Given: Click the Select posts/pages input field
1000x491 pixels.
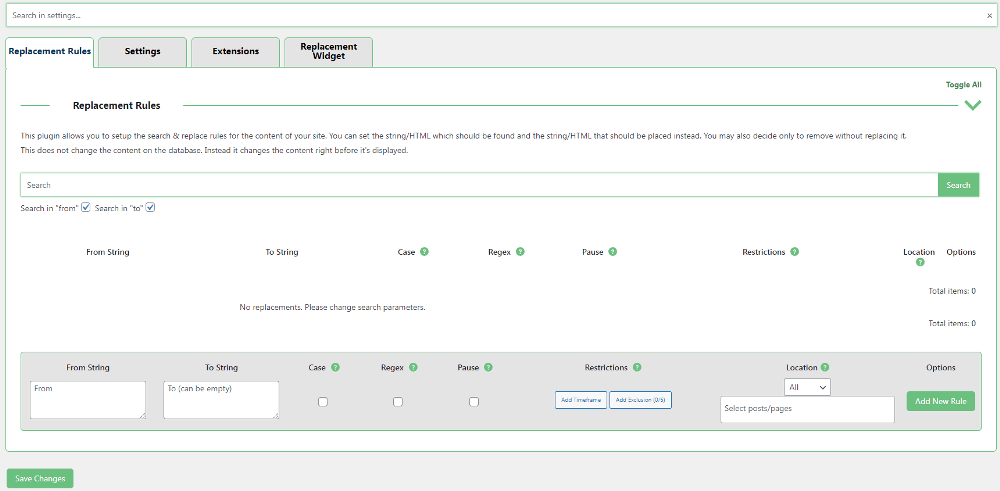Looking at the screenshot, I should 806,409.
